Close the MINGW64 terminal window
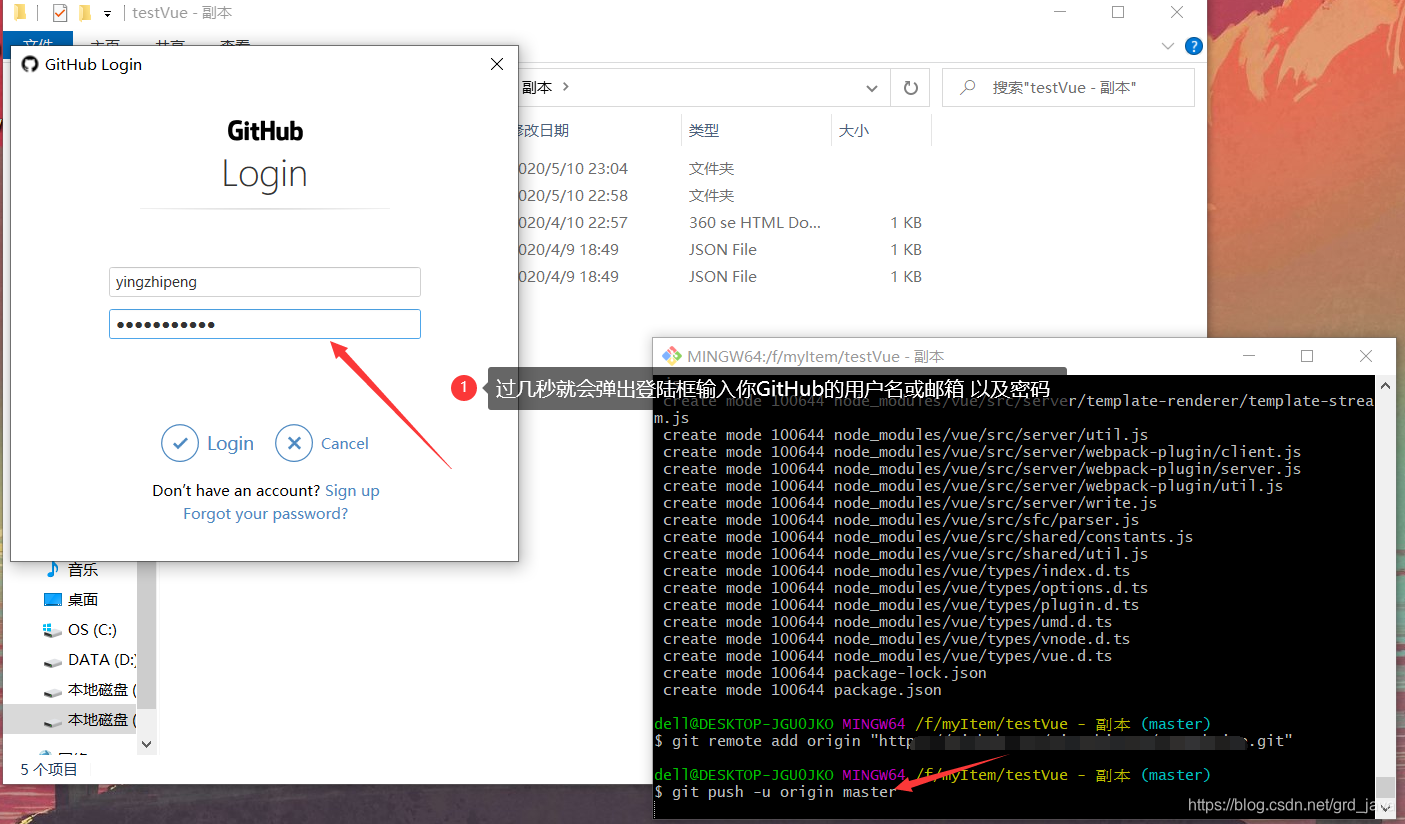Image resolution: width=1405 pixels, height=824 pixels. coord(1366,356)
